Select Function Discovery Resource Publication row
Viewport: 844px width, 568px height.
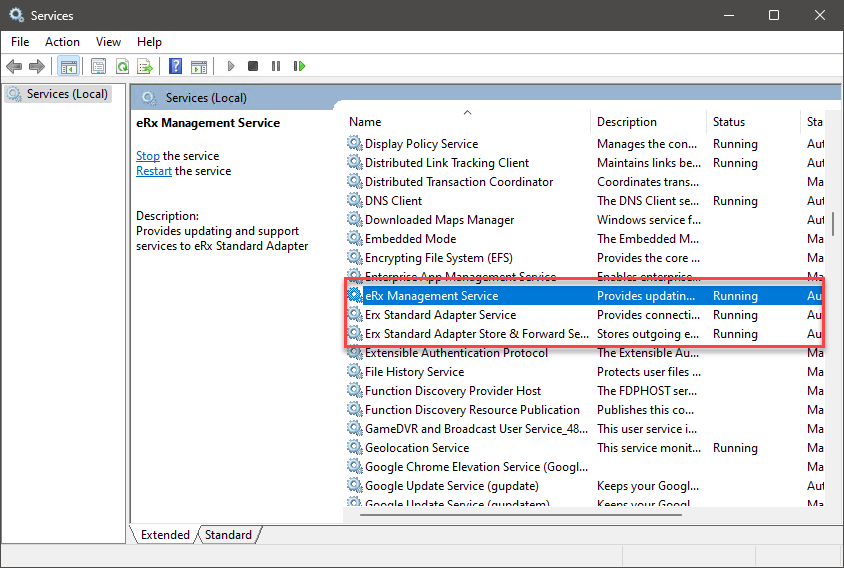tap(584, 410)
